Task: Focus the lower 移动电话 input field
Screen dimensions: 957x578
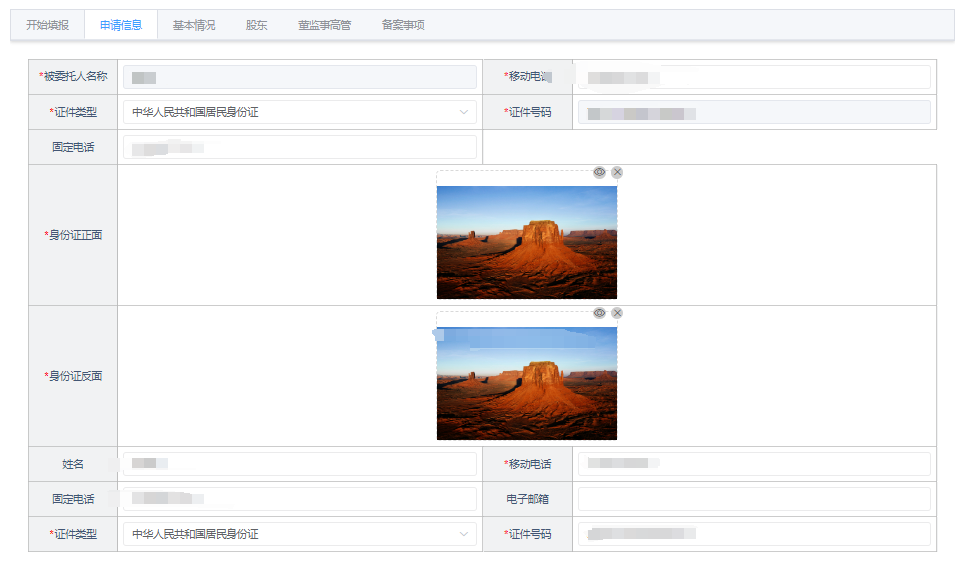Action: (754, 464)
